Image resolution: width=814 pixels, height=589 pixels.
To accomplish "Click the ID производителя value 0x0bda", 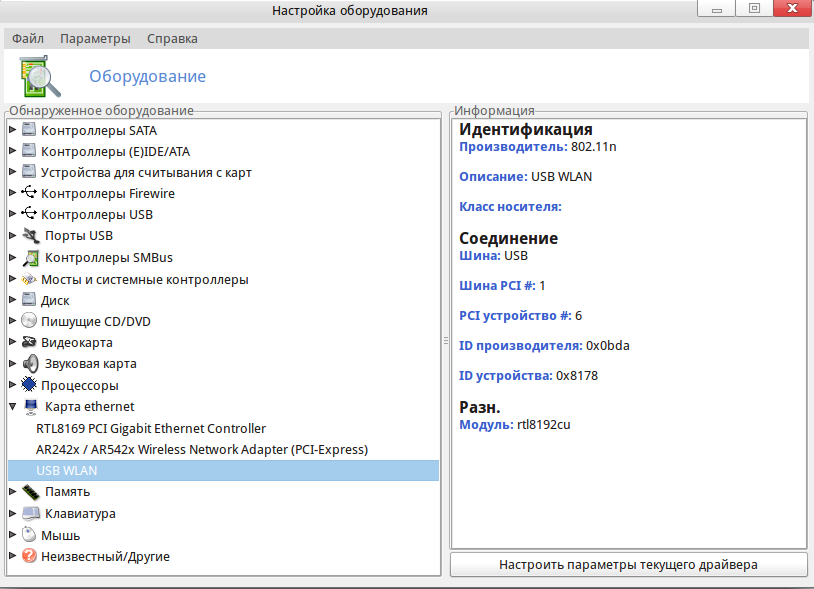I will 607,346.
